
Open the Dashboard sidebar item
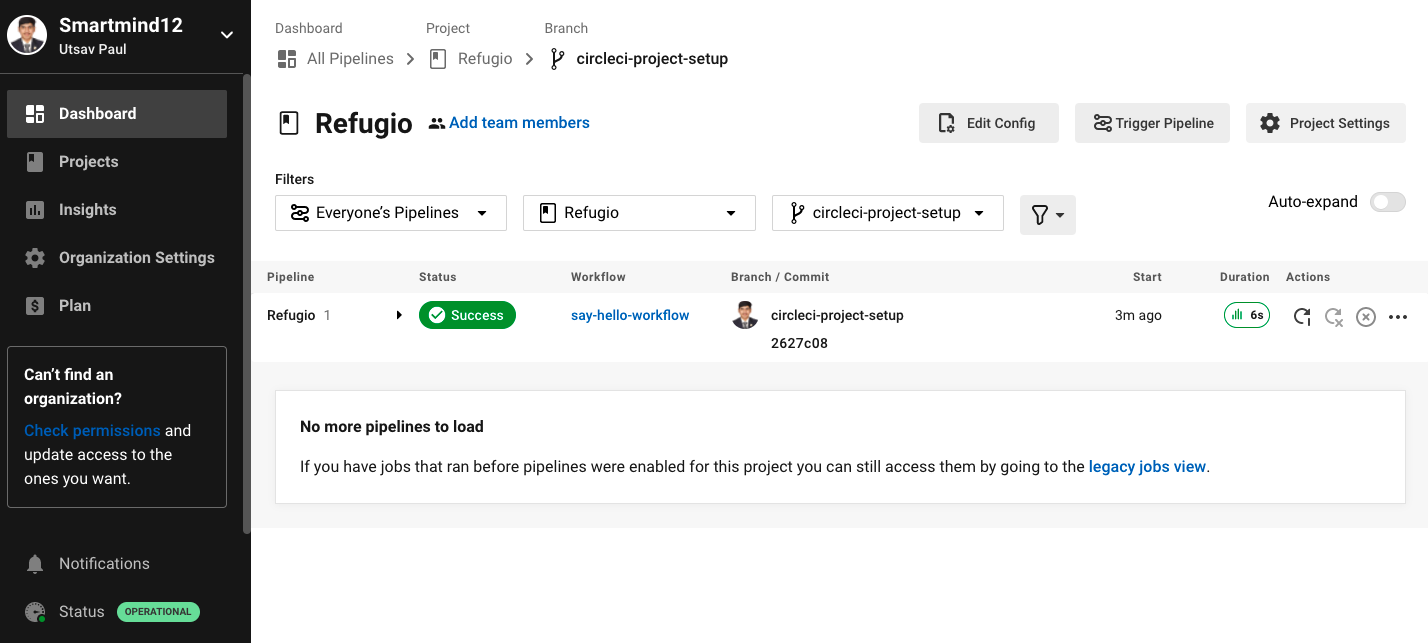[117, 114]
